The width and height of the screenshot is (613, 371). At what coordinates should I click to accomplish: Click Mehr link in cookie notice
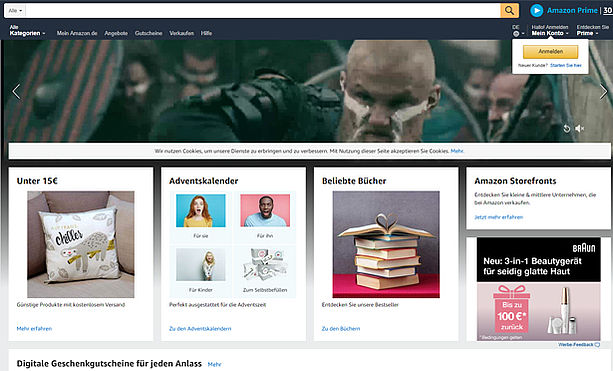[x=457, y=151]
